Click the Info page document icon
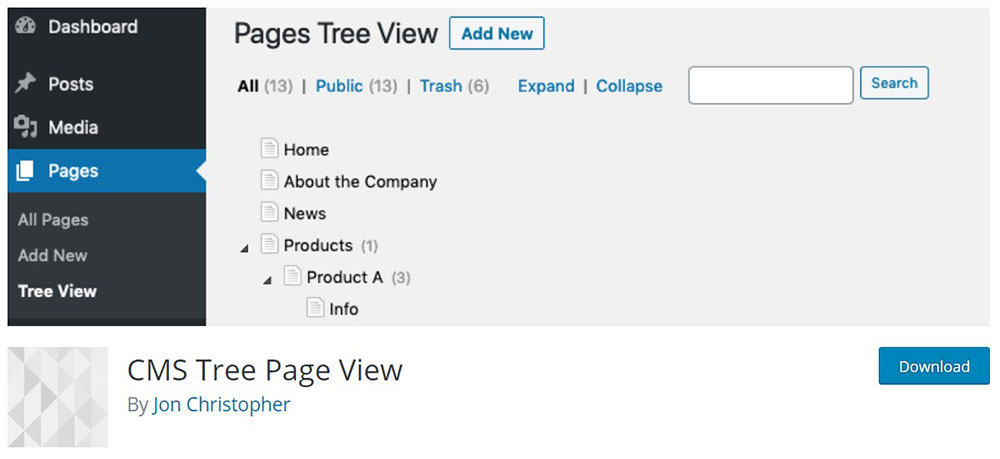This screenshot has width=1000, height=459. click(x=315, y=309)
